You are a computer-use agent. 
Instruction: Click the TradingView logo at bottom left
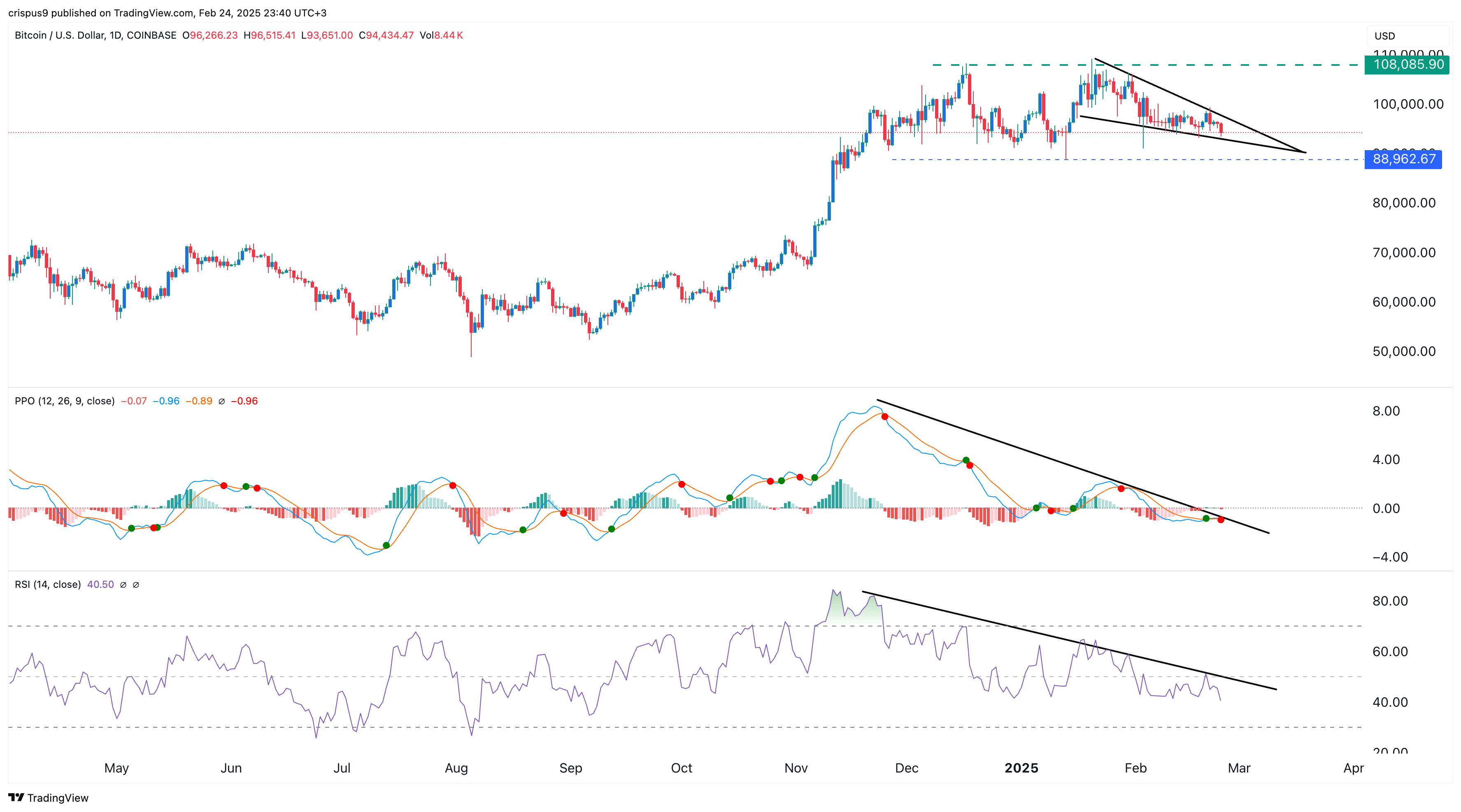coord(49,797)
